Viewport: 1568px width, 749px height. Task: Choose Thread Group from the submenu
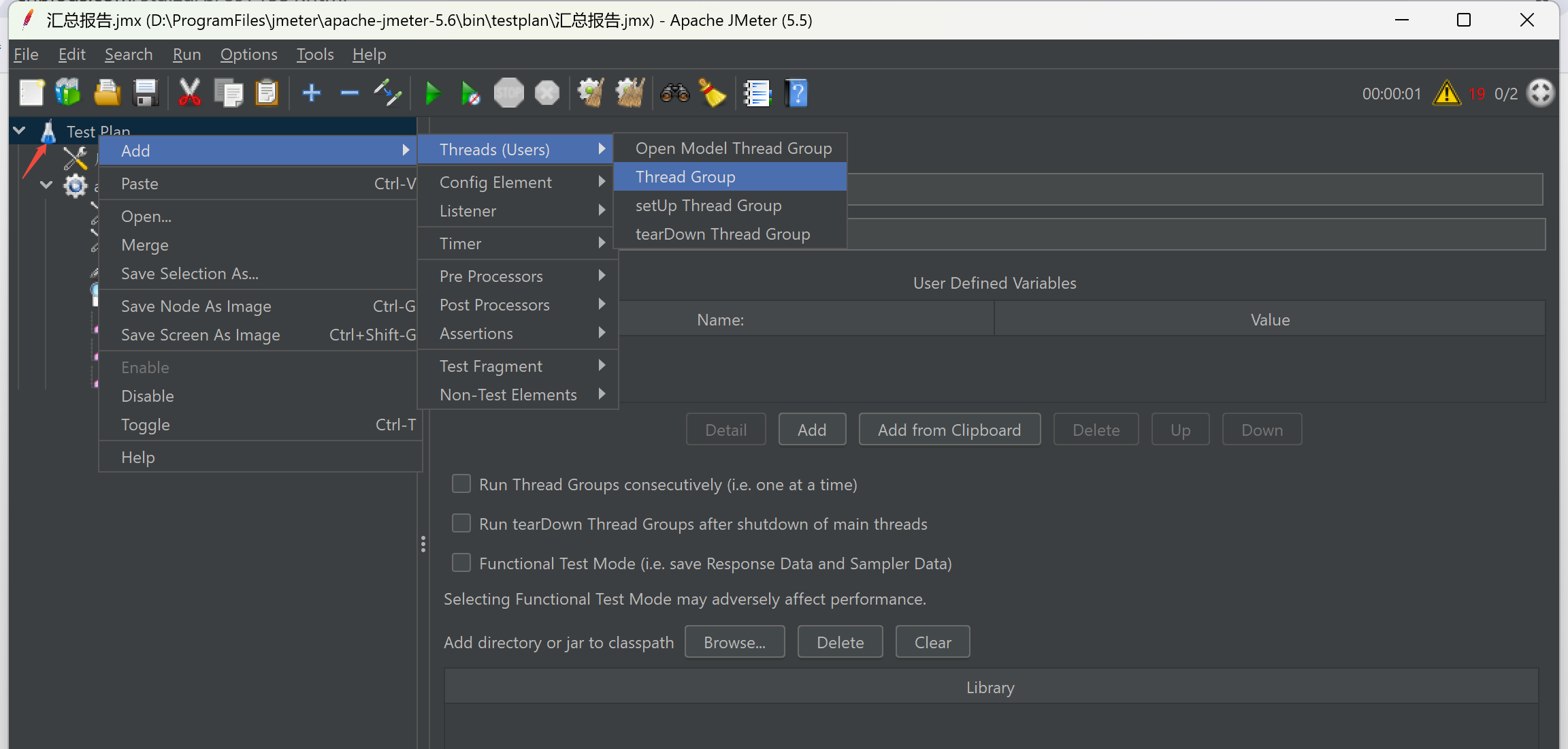pos(730,176)
